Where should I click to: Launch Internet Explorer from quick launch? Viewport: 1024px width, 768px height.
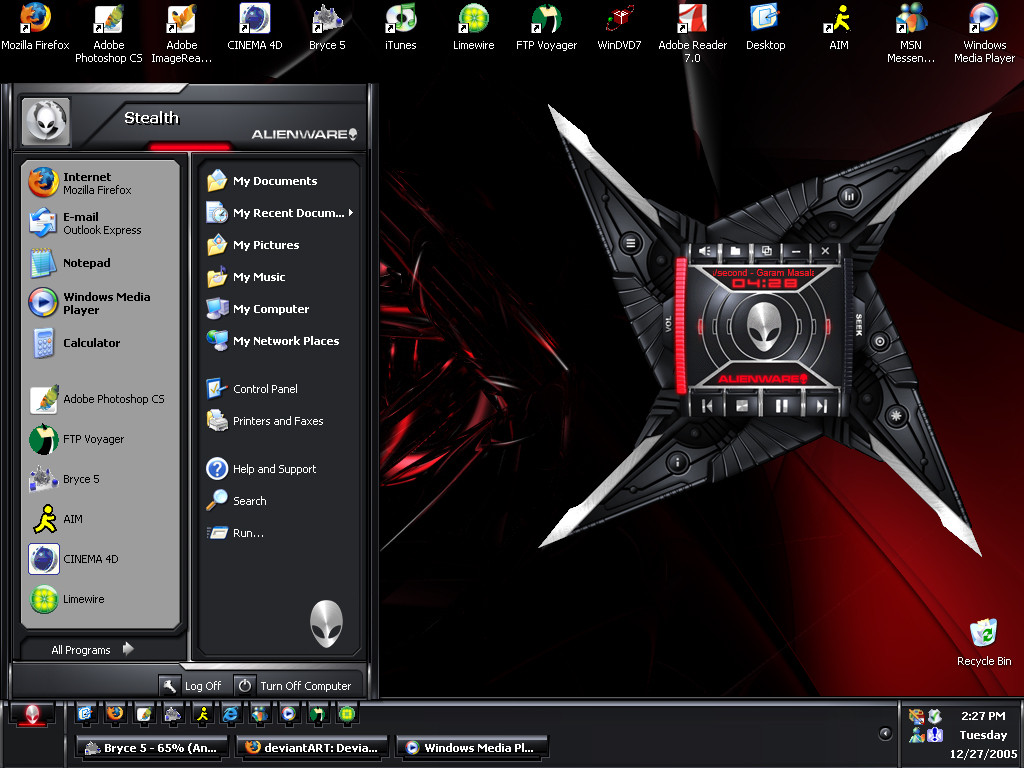pos(231,714)
